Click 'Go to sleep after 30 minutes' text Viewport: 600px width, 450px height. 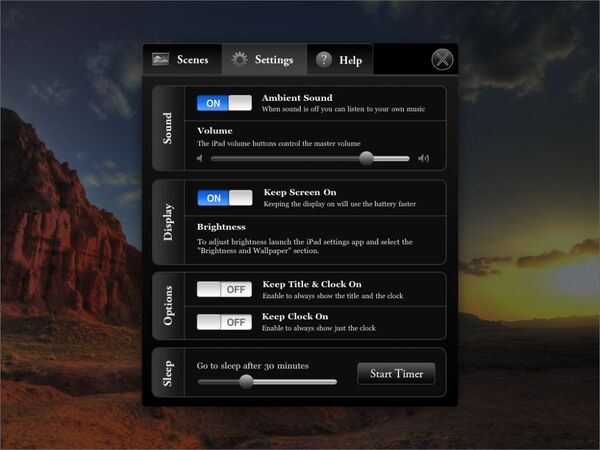click(x=253, y=366)
